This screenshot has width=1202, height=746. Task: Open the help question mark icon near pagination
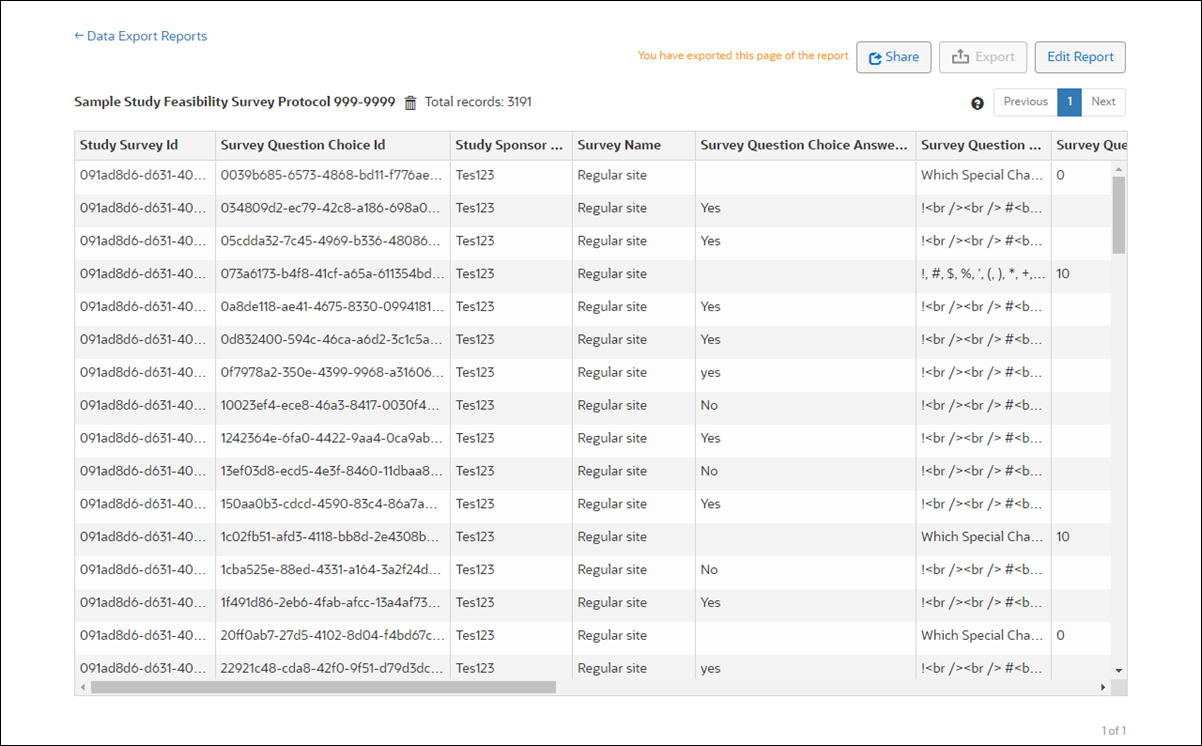[977, 102]
